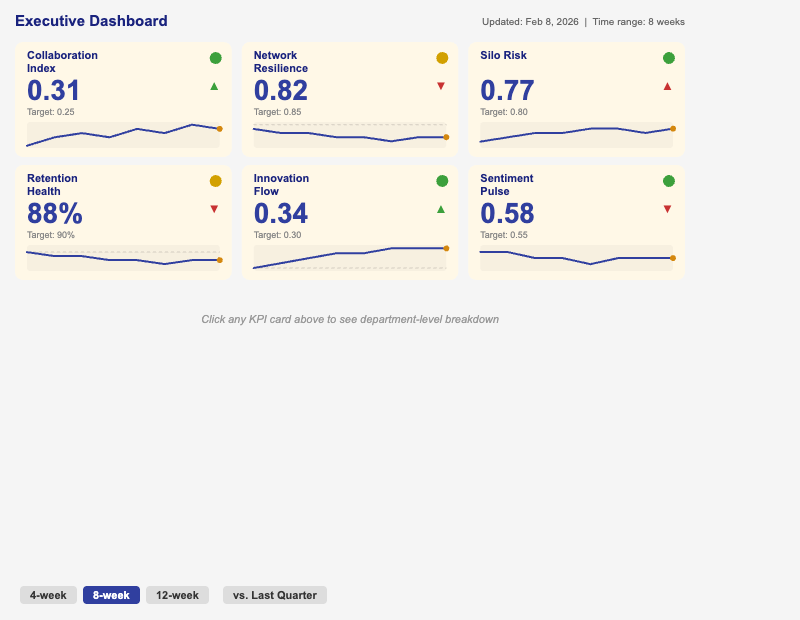Click the green status dot on Collaboration Index
Image resolution: width=800 pixels, height=620 pixels.
tap(215, 58)
